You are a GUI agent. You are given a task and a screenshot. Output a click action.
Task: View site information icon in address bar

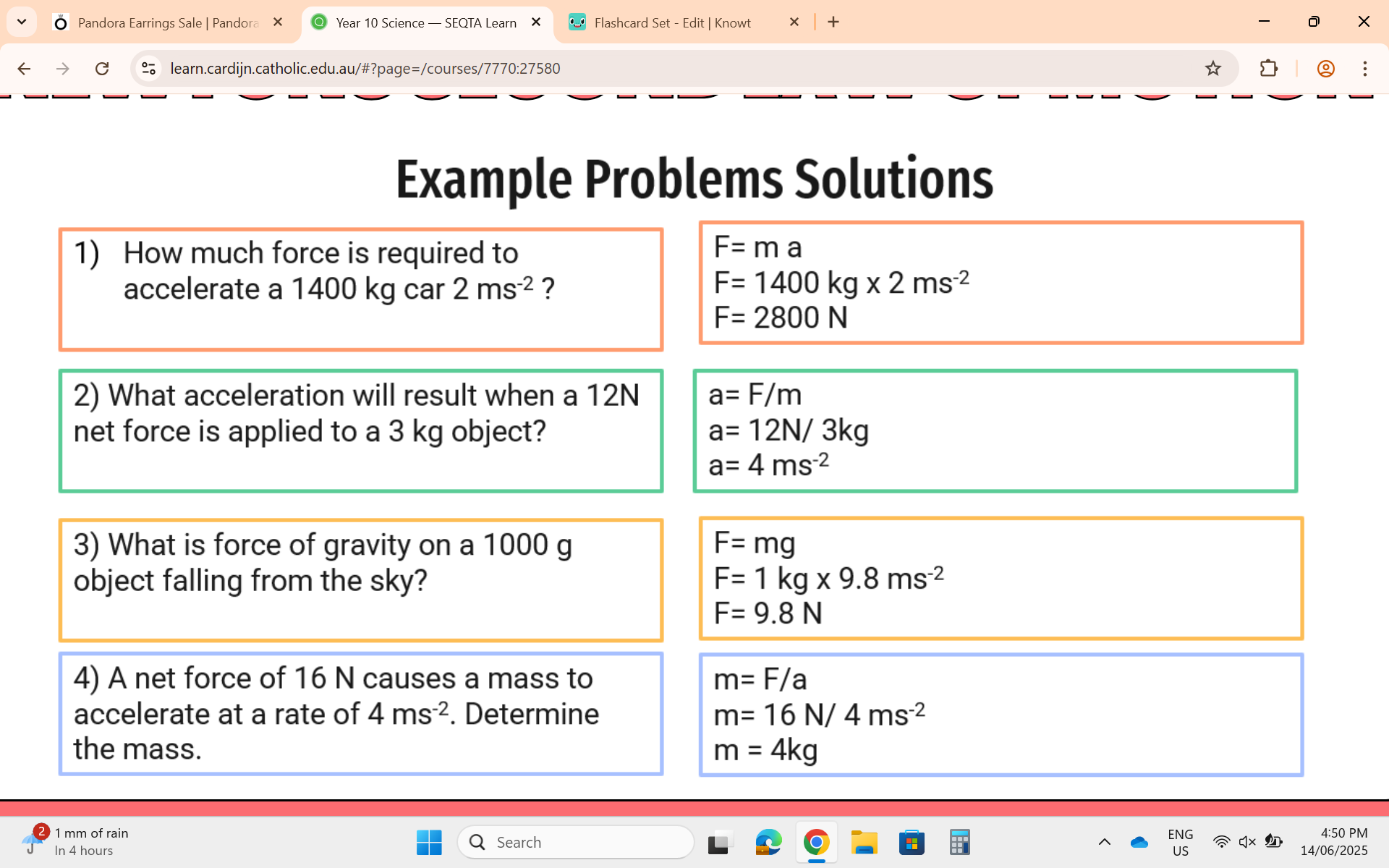tap(149, 69)
